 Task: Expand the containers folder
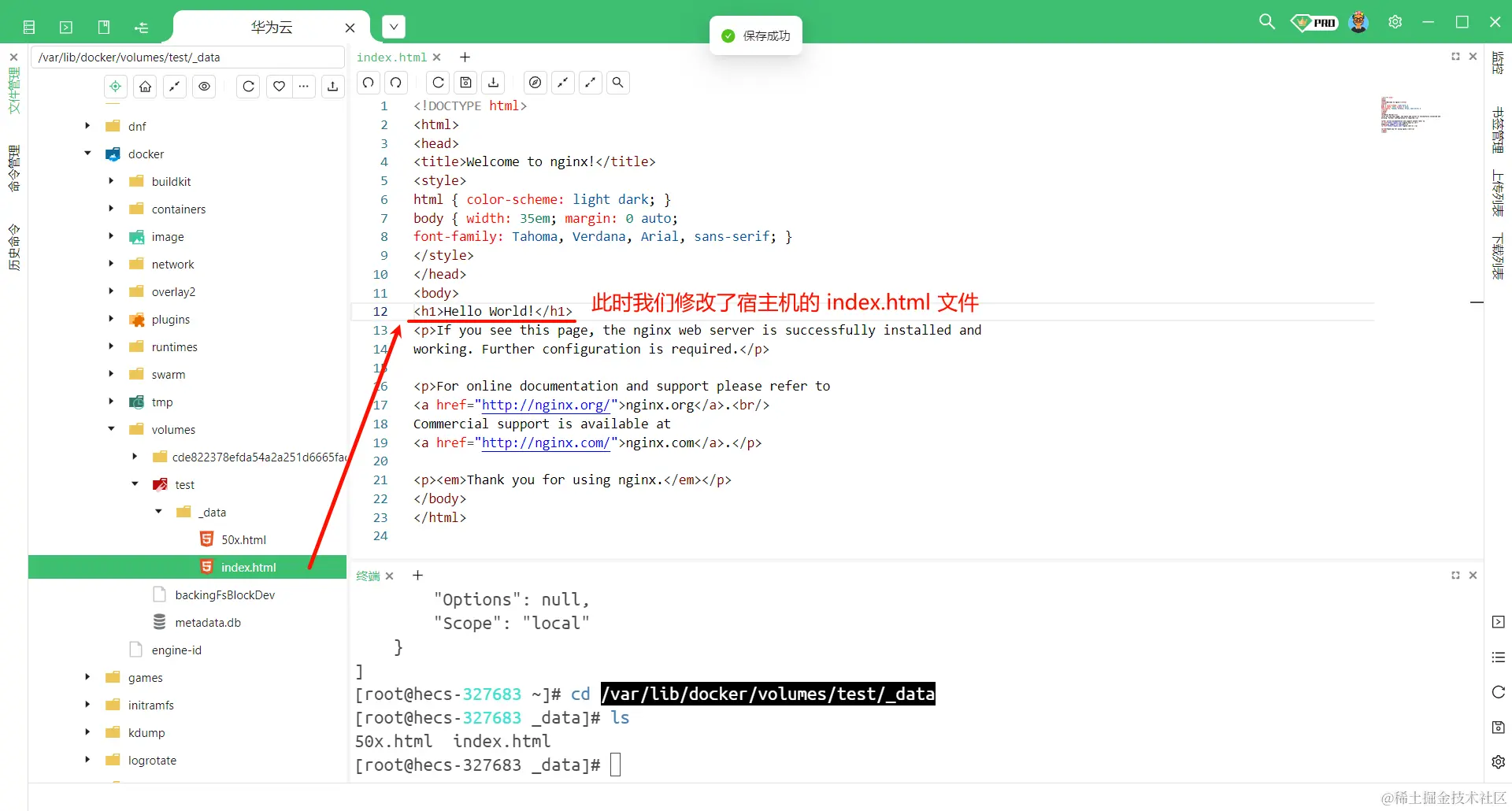click(x=111, y=209)
